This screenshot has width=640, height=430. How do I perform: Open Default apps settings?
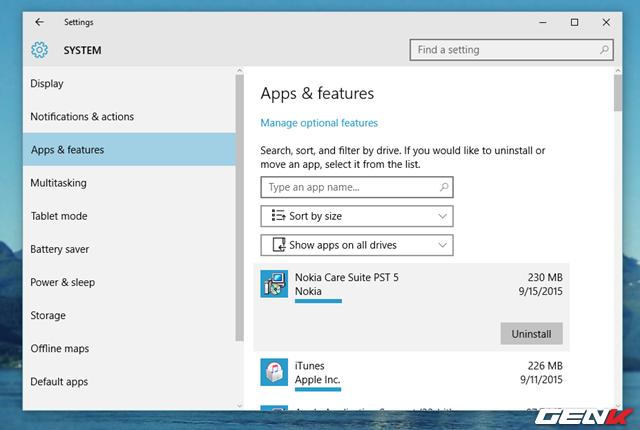(129, 381)
